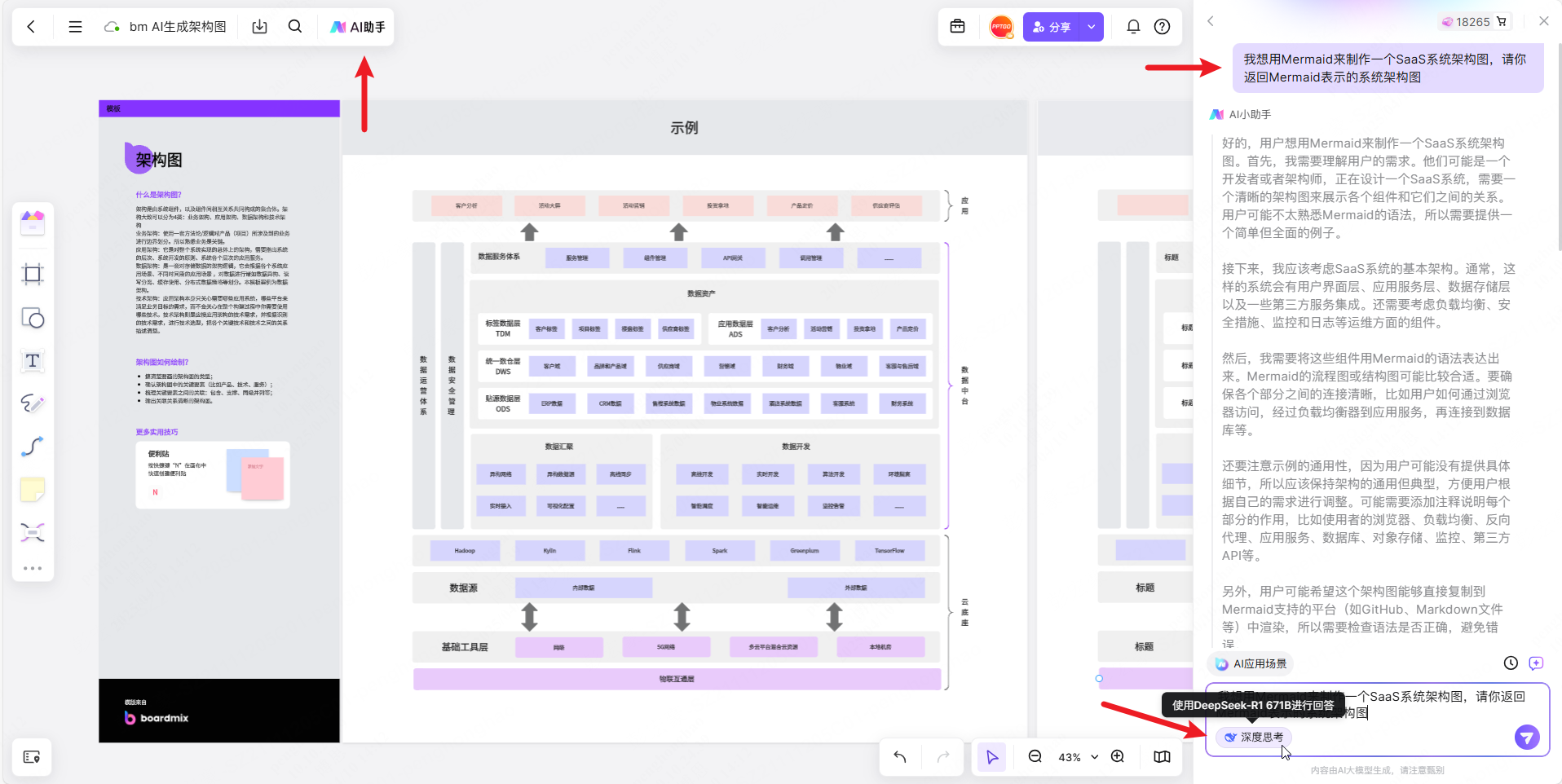Go back using the left arrow
The image size is (1562, 784).
tap(31, 27)
